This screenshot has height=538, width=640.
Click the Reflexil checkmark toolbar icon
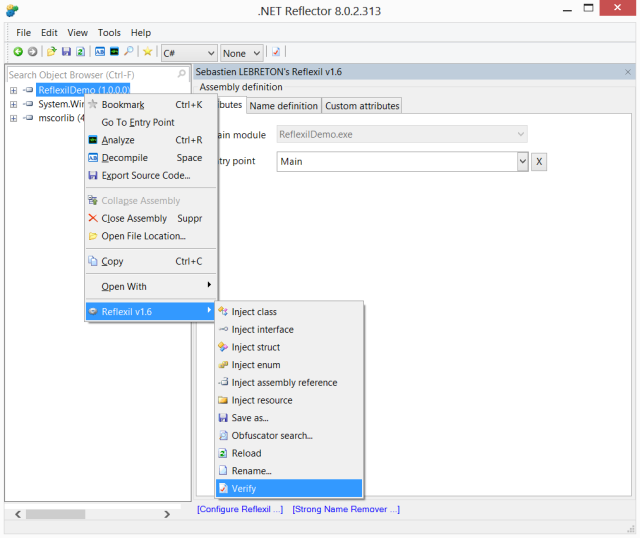276,52
